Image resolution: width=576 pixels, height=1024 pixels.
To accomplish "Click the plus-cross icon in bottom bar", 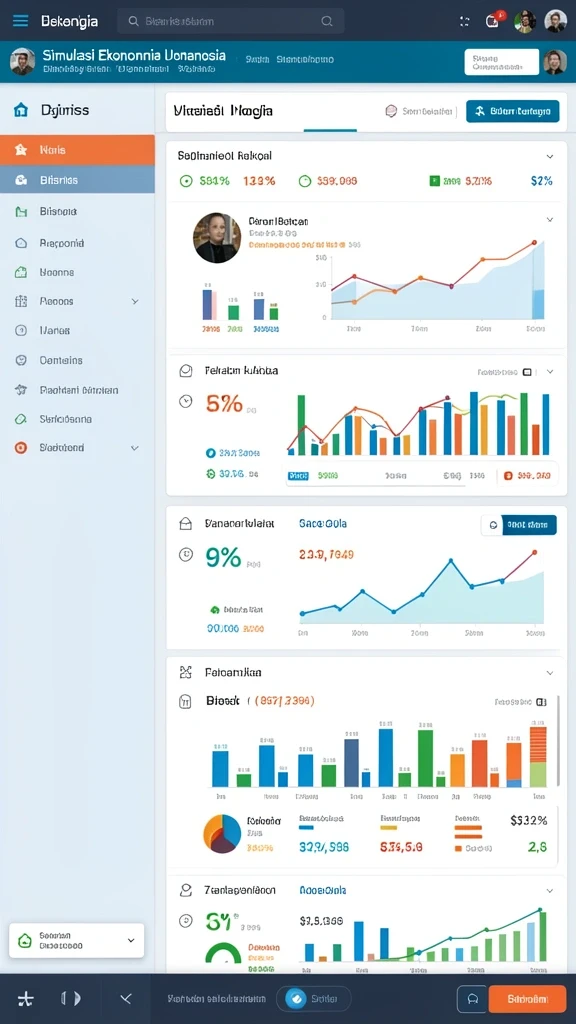I will (25, 999).
